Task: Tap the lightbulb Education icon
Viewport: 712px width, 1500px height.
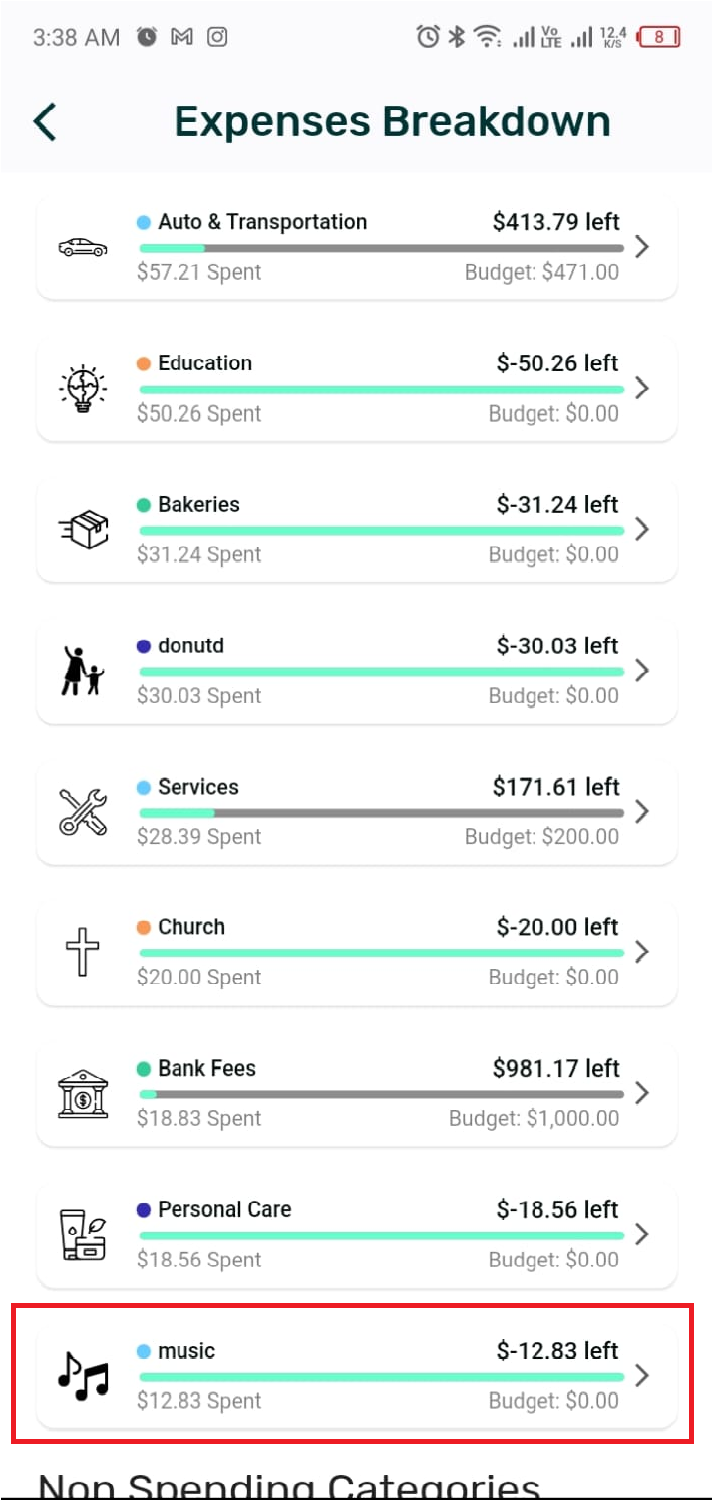Action: click(x=83, y=388)
